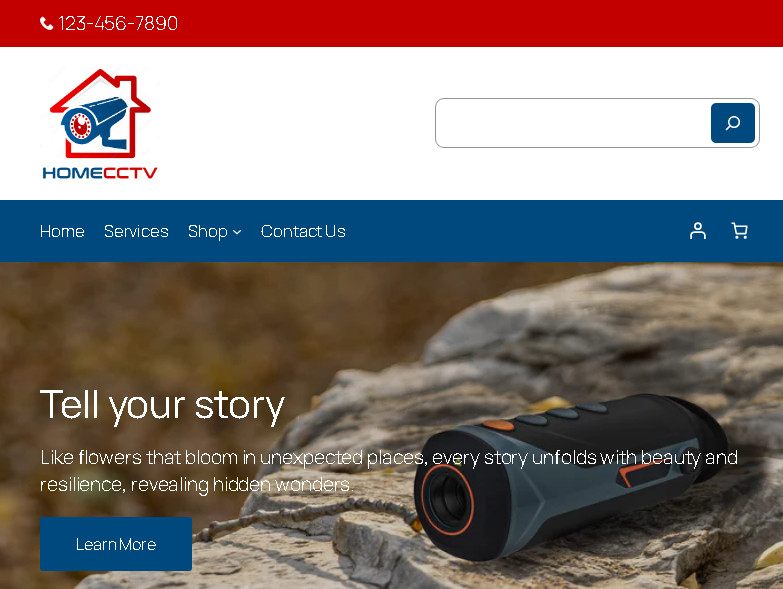Click the orange button atop the monocular
The width and height of the screenshot is (783, 589).
tap(498, 425)
